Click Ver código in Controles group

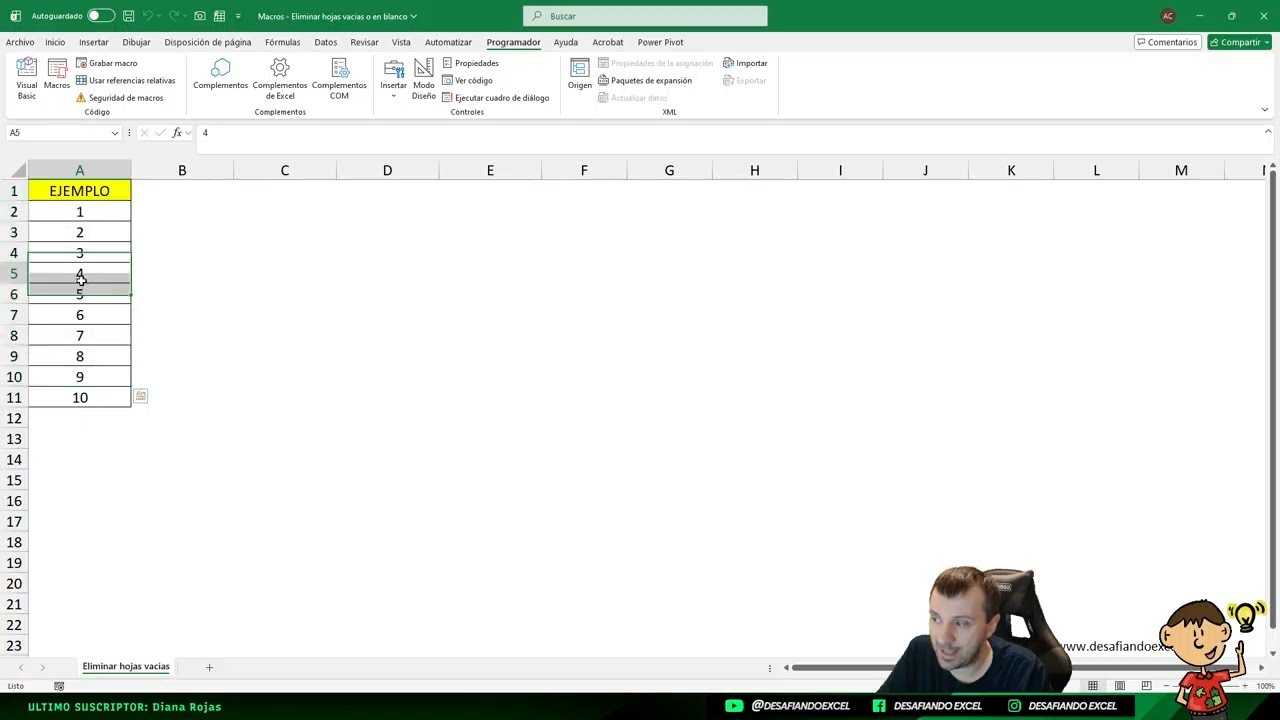(467, 80)
